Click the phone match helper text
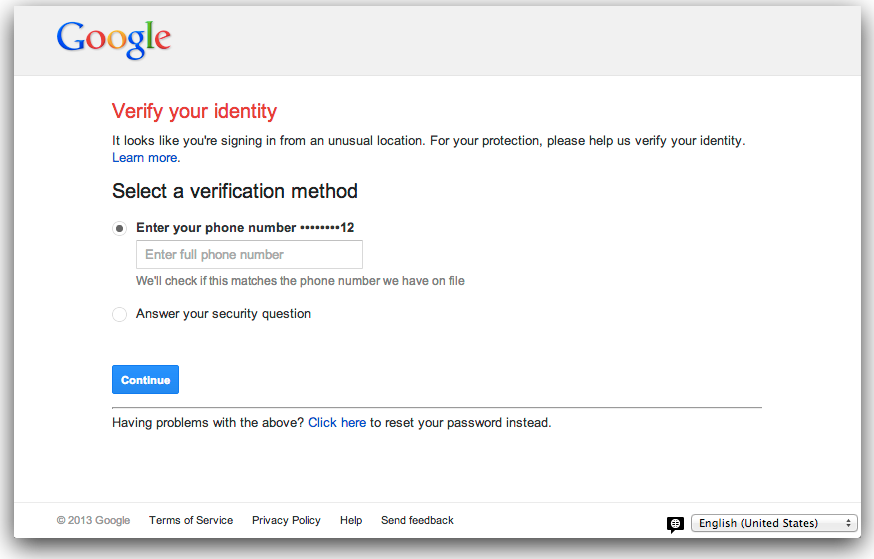The width and height of the screenshot is (874, 559). pyautogui.click(x=300, y=281)
